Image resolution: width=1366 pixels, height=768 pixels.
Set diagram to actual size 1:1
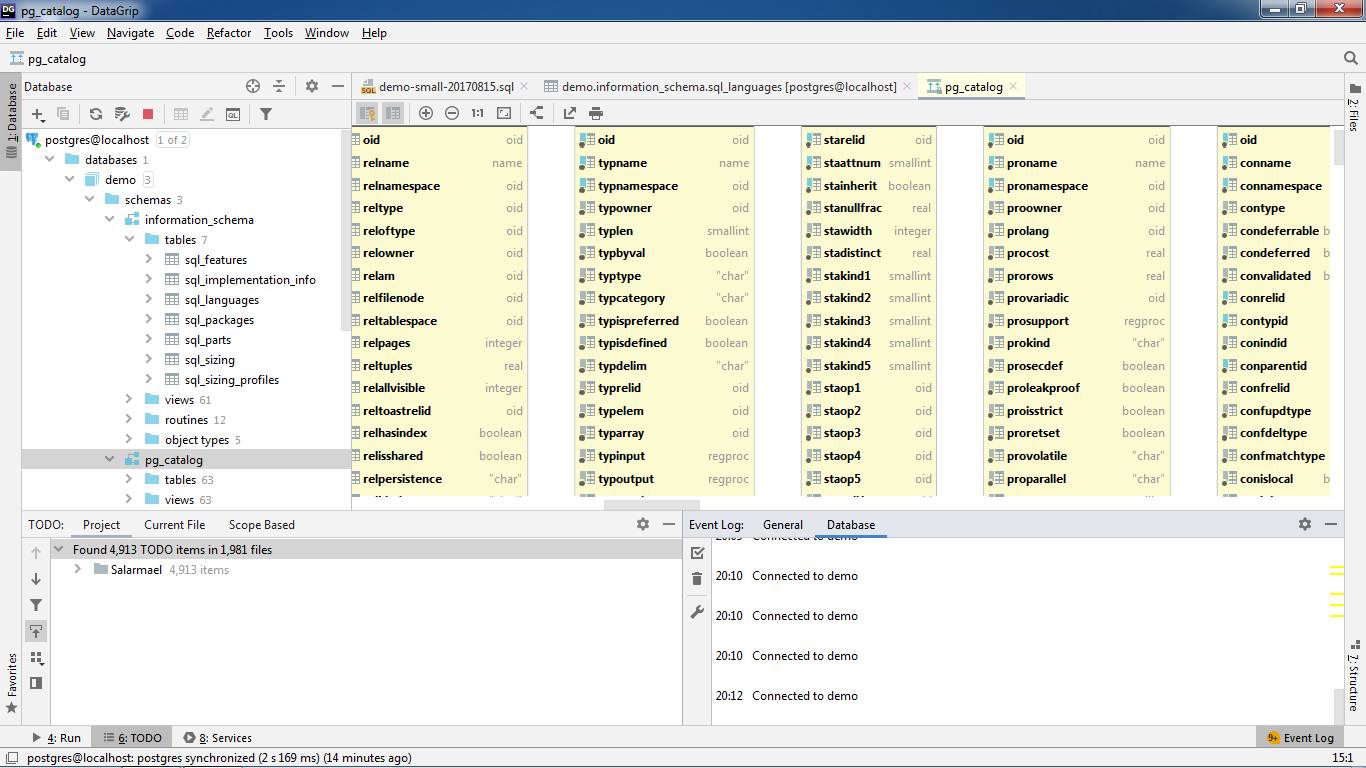[478, 113]
